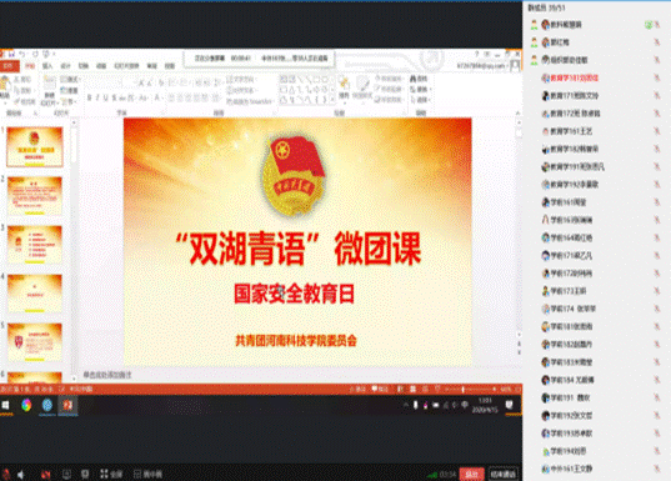Click the screen share icon in the call toolbar

(x=66, y=474)
